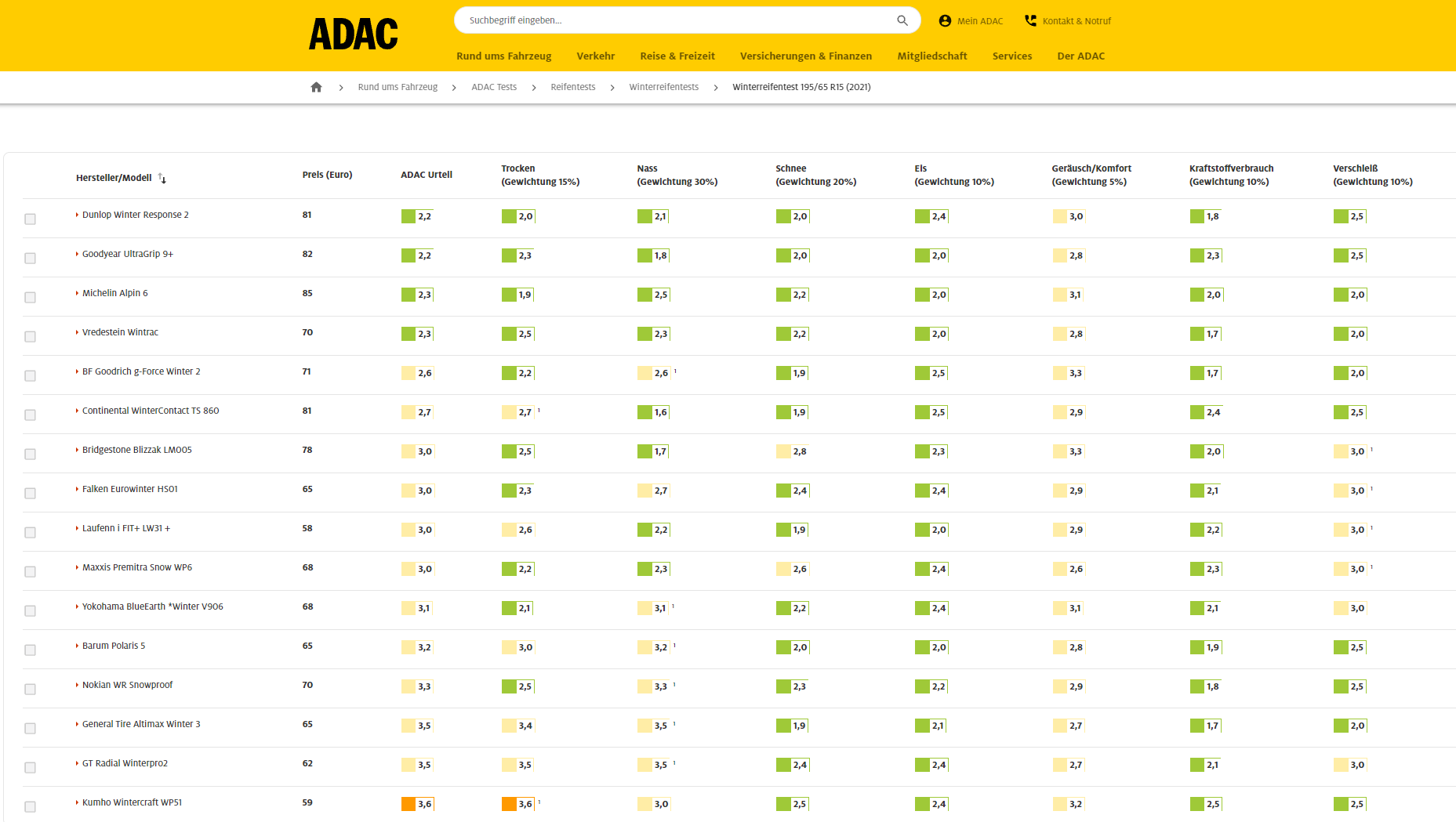Image resolution: width=1456 pixels, height=822 pixels.
Task: Click green ADAC Urteil swatch for Dunlop
Action: (408, 216)
